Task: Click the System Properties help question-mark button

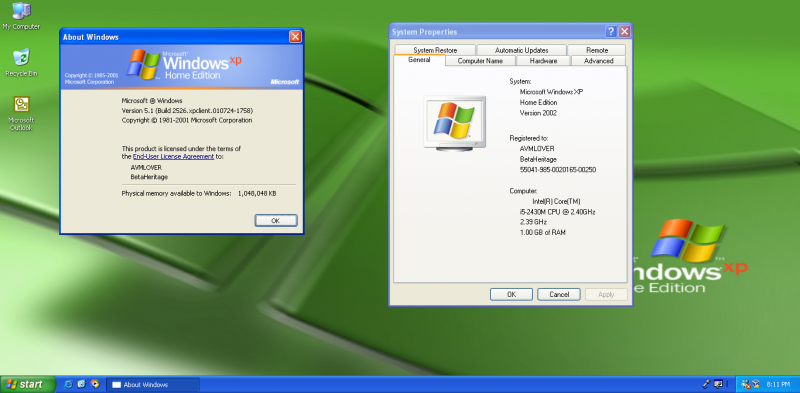Action: pos(611,32)
